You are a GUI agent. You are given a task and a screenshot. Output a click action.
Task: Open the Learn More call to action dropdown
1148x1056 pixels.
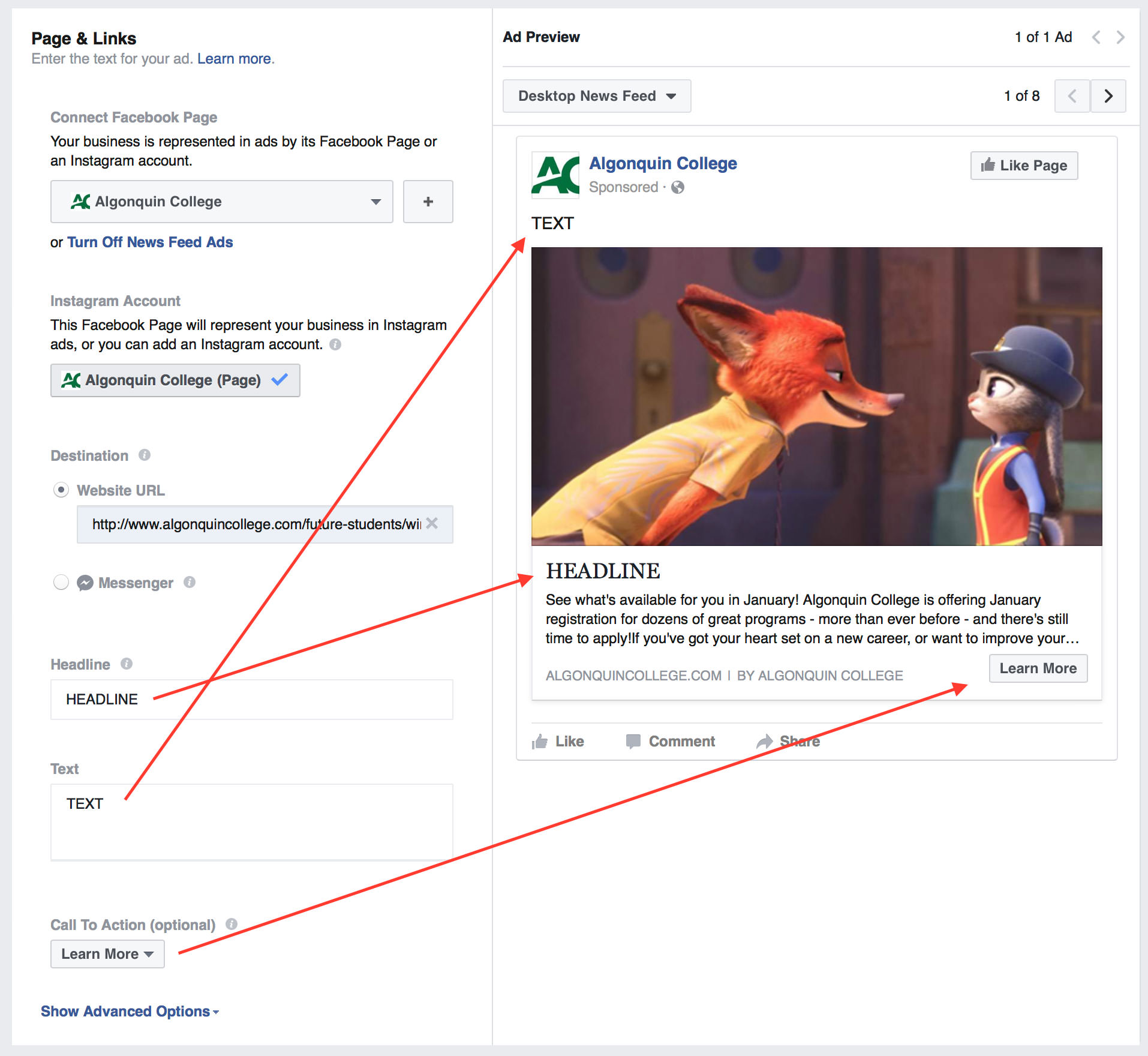[107, 954]
